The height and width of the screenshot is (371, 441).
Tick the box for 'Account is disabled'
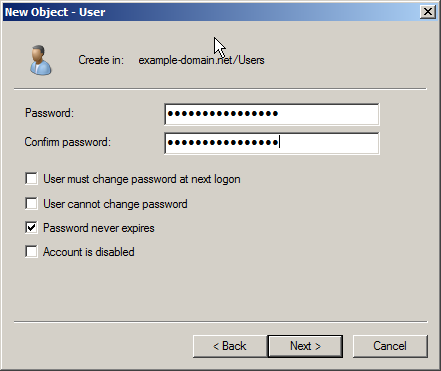click(x=31, y=252)
